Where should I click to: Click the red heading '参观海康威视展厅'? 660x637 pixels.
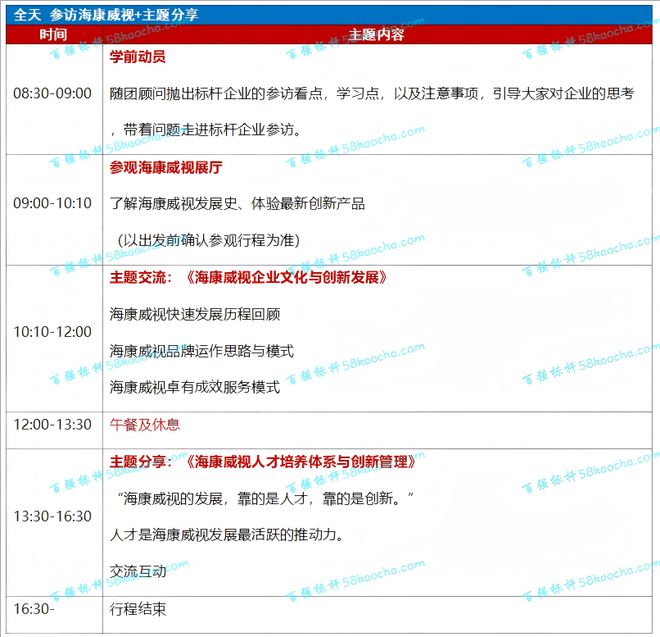click(166, 168)
